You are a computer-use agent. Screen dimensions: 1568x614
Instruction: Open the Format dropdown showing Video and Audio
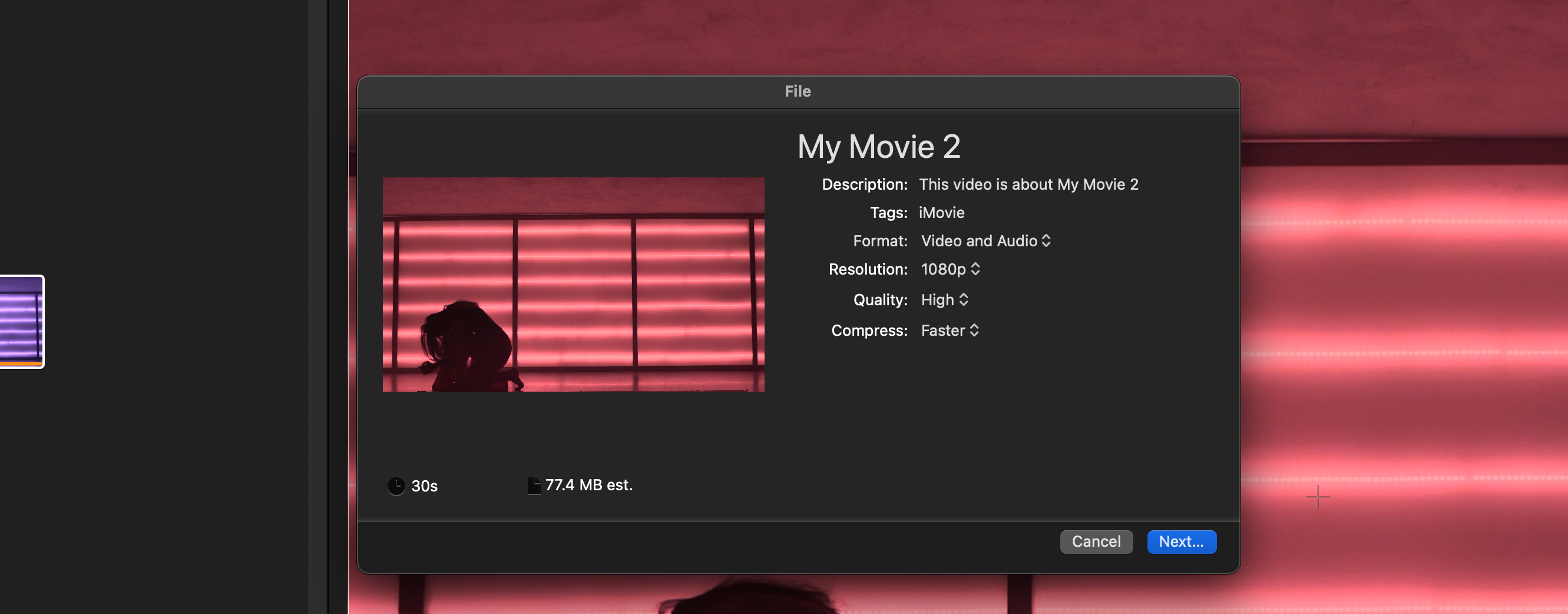click(x=985, y=240)
